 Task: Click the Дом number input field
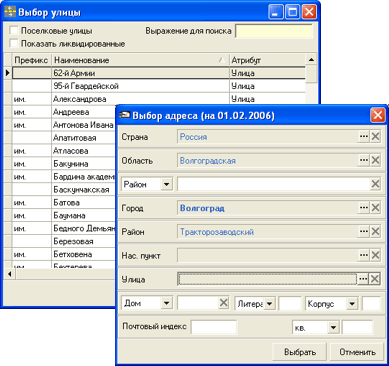[198, 303]
